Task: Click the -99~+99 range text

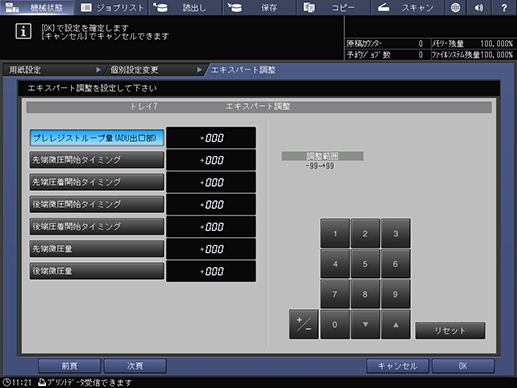Action: coord(320,166)
